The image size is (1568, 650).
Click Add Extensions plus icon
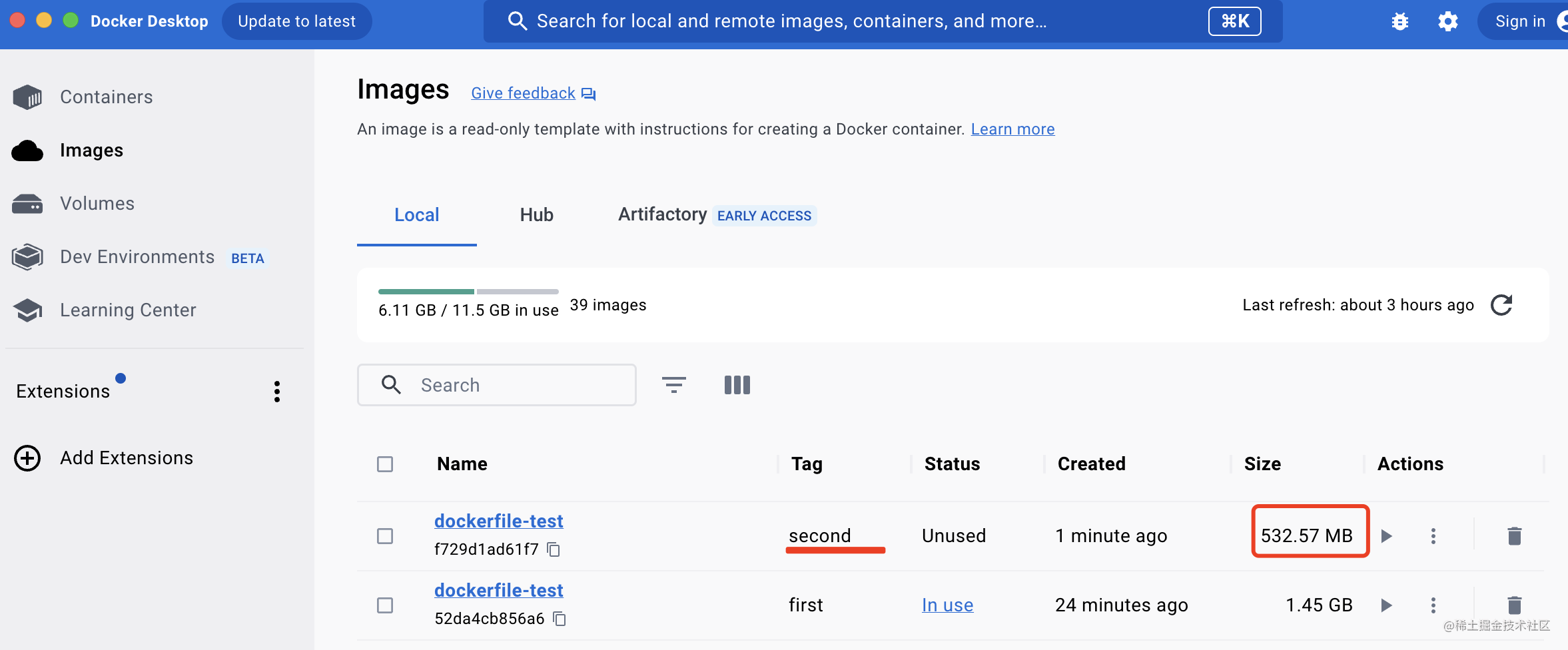pyautogui.click(x=27, y=458)
